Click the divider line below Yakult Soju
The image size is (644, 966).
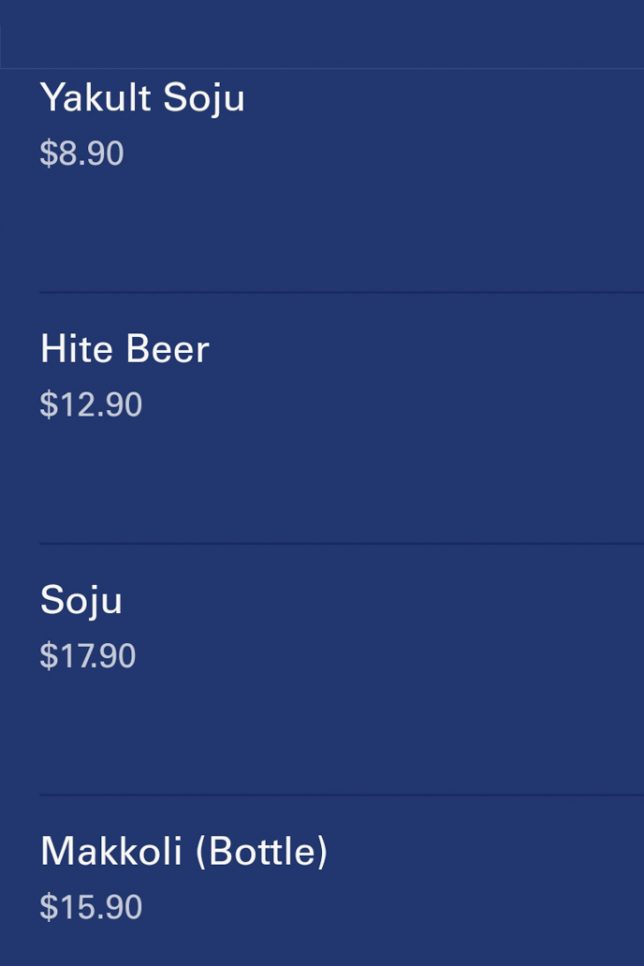[340, 292]
